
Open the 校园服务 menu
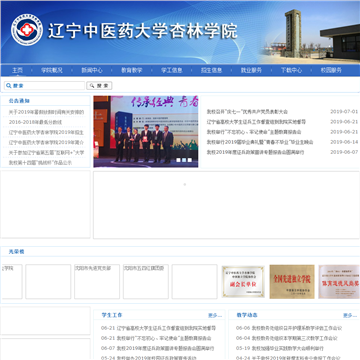click(331, 70)
